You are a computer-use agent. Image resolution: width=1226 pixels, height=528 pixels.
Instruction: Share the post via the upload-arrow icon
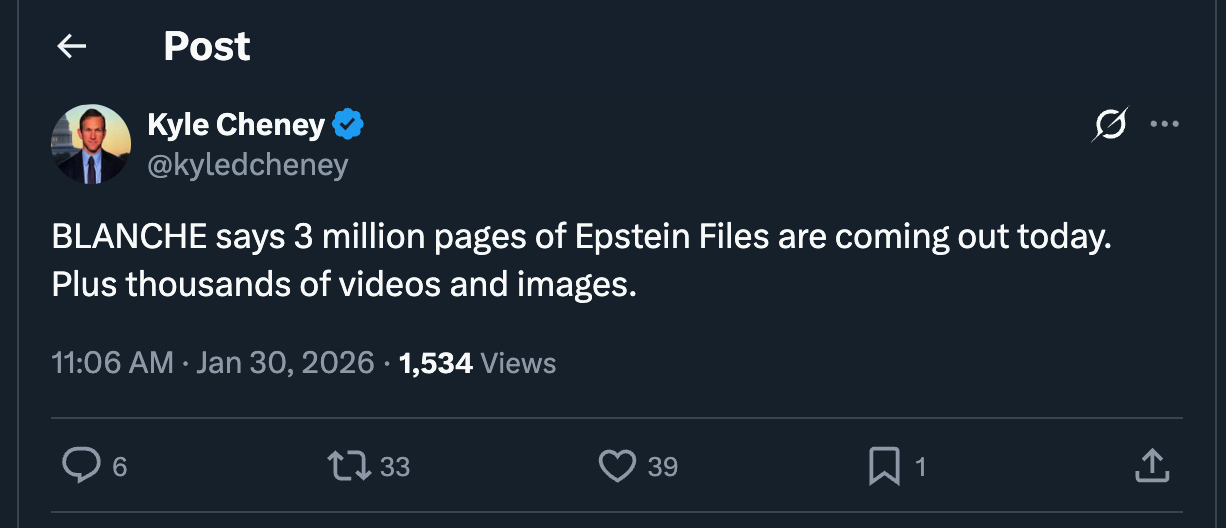pyautogui.click(x=1151, y=465)
